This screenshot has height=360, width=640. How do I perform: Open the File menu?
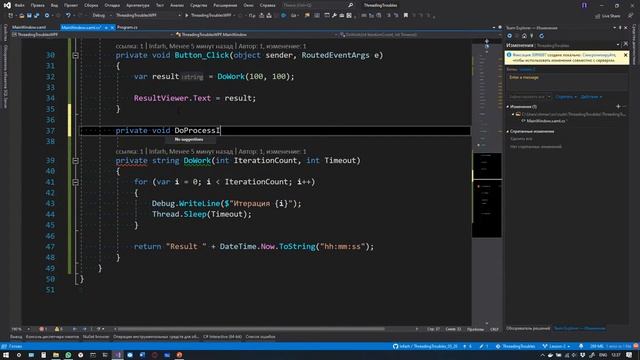[19, 5]
